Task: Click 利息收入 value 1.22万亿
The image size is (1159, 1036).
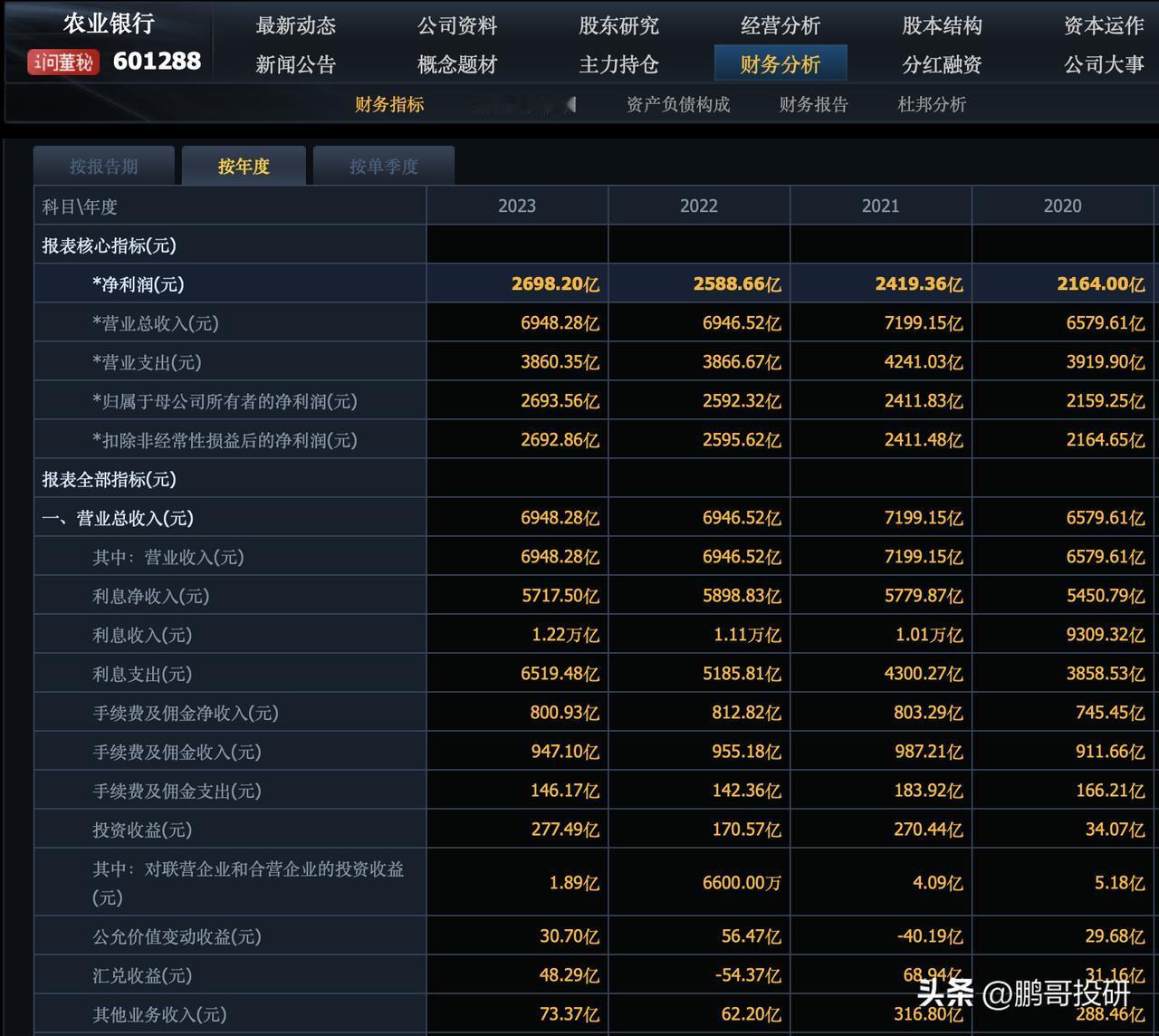Action: pyautogui.click(x=565, y=634)
